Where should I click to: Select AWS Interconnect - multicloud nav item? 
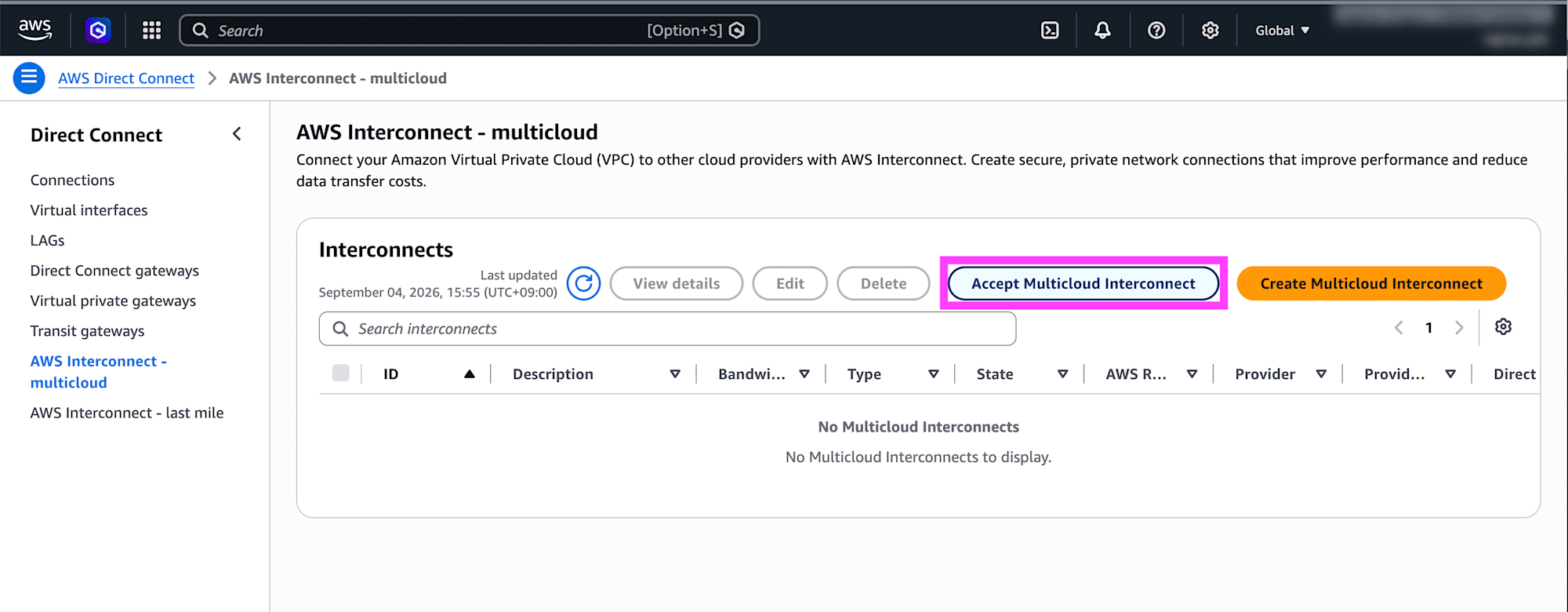(98, 372)
